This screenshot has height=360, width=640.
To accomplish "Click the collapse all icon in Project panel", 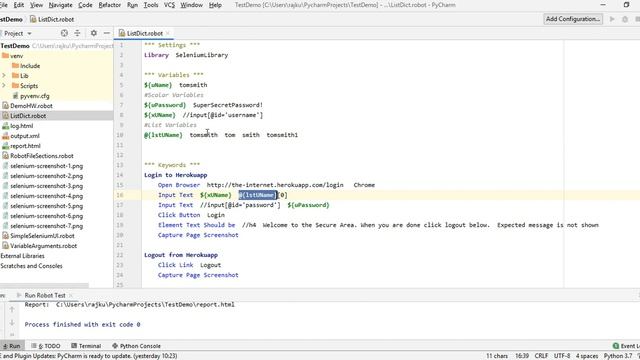I will click(77, 33).
